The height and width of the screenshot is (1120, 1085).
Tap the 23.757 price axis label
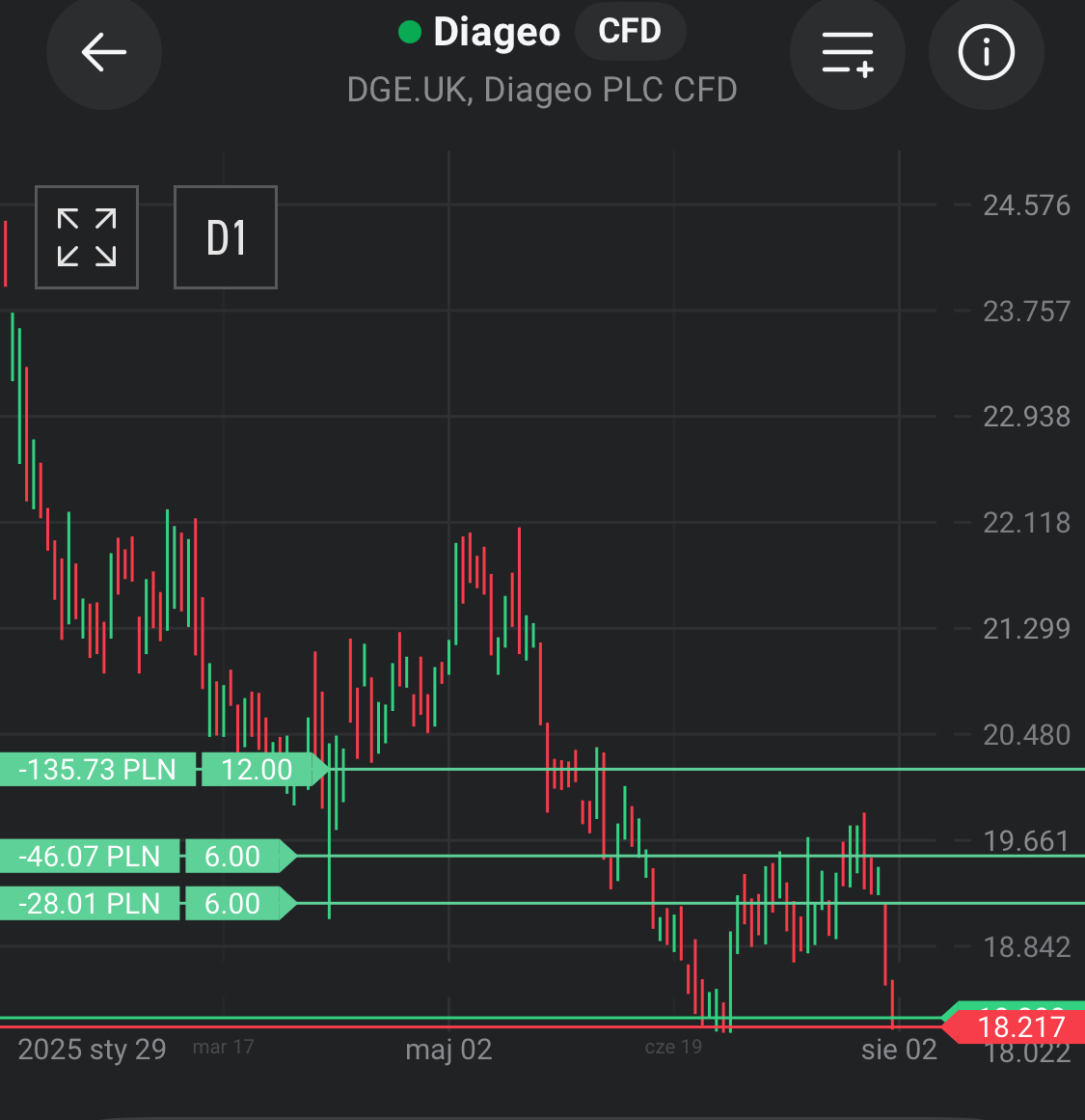tap(1026, 312)
